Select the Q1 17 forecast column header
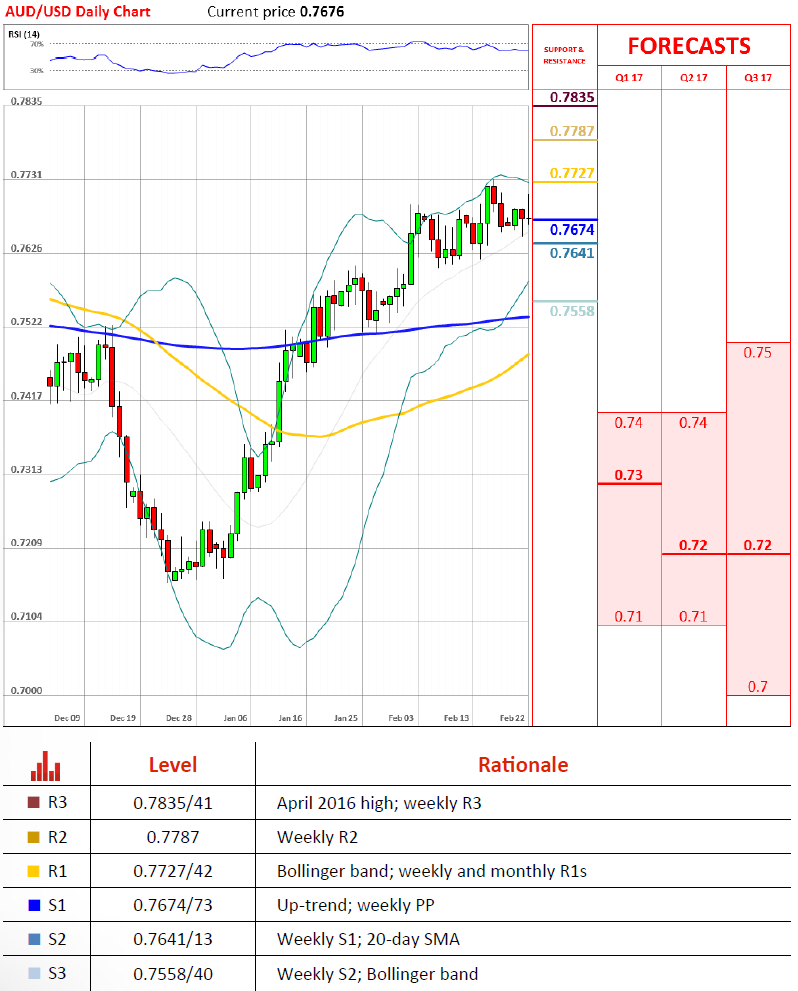Screen dimensions: 798x991 click(x=629, y=78)
